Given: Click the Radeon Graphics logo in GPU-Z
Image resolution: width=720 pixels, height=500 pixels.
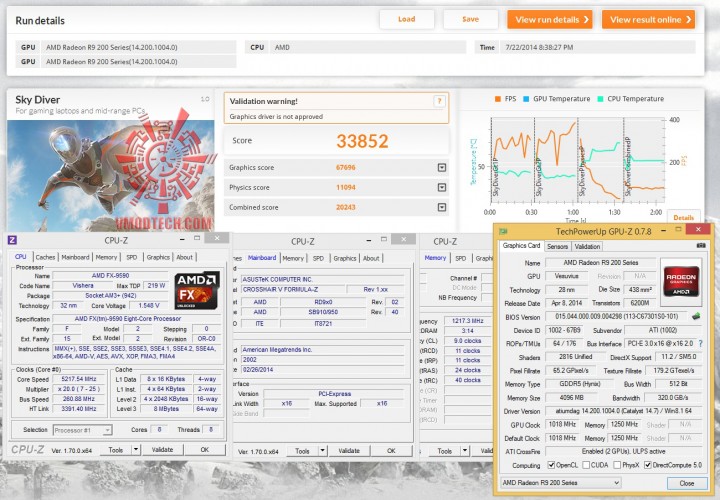Looking at the screenshot, I should [x=681, y=282].
